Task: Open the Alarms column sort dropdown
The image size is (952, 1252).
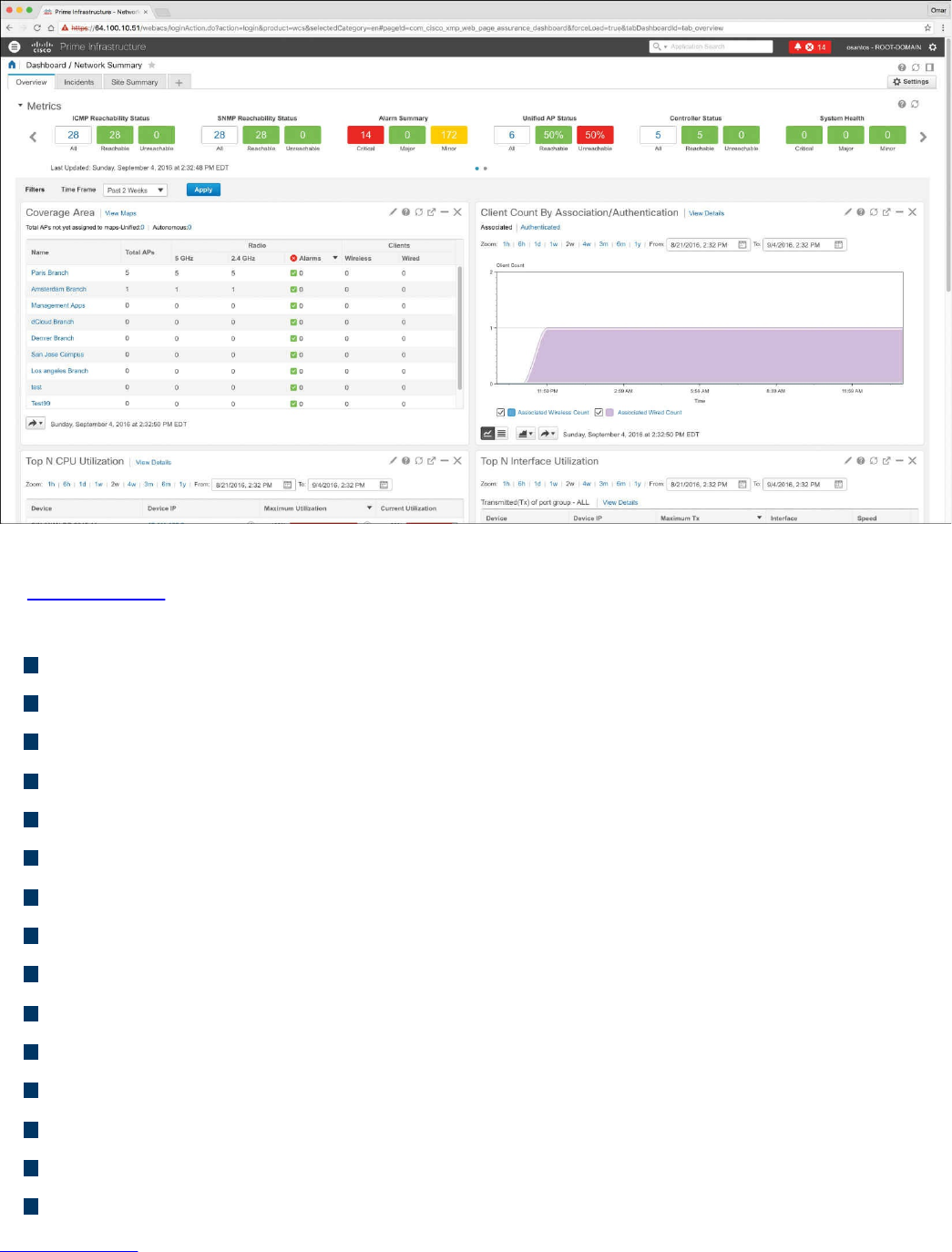Action: (x=334, y=258)
